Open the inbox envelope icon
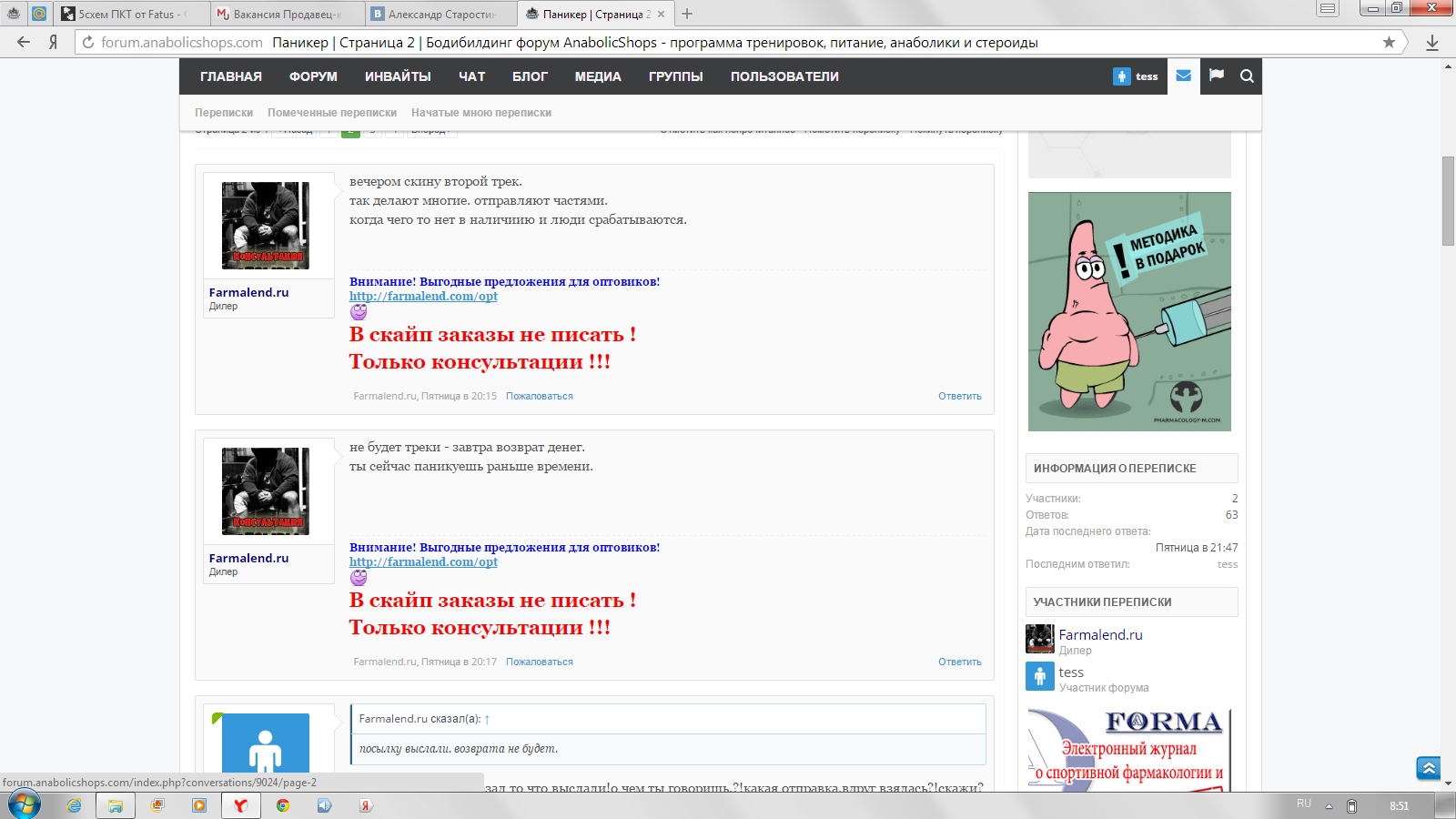1456x819 pixels. tap(1183, 76)
